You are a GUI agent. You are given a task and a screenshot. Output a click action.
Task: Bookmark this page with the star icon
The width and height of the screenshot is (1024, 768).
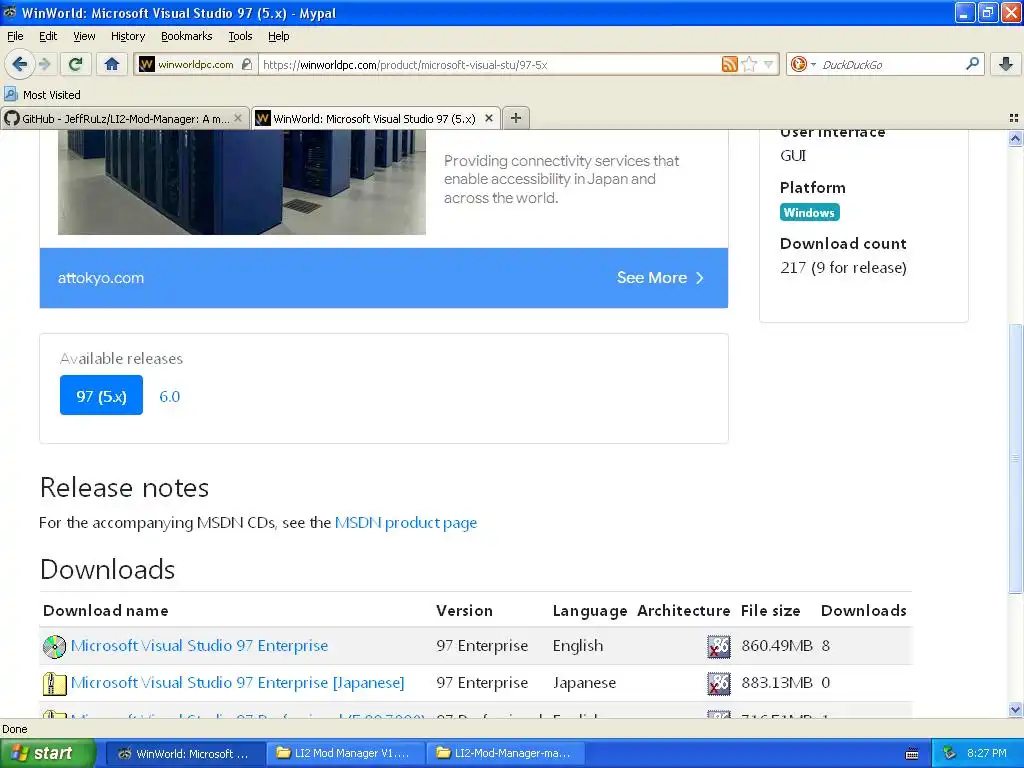click(x=749, y=64)
